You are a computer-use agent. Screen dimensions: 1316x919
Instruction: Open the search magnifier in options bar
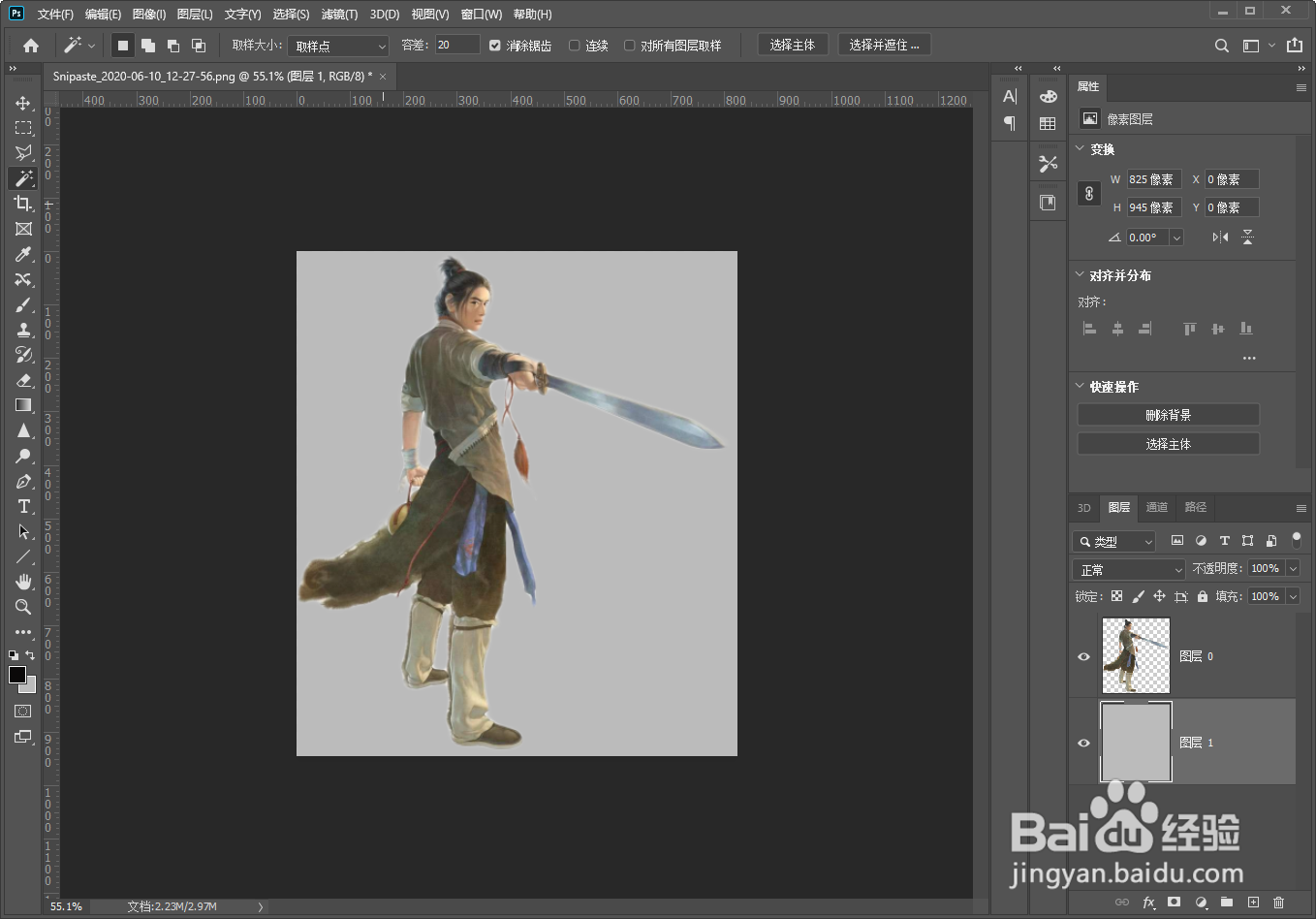1222,46
